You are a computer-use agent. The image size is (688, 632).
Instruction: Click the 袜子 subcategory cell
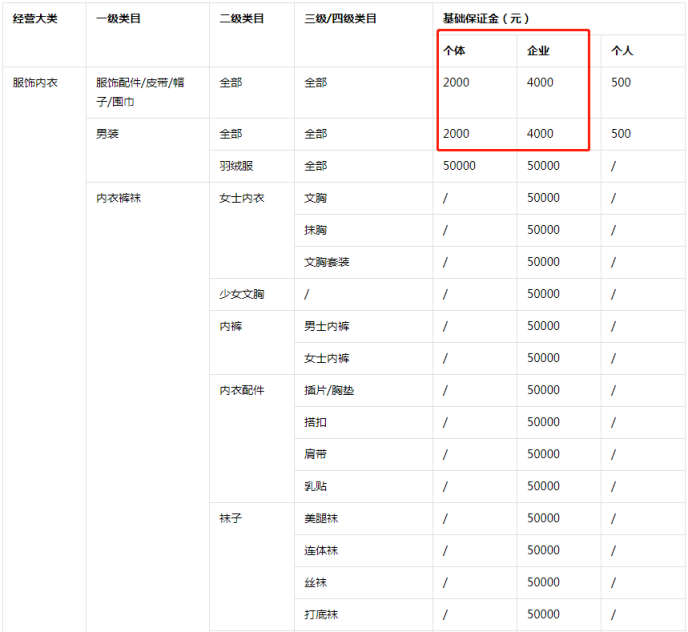click(x=231, y=518)
